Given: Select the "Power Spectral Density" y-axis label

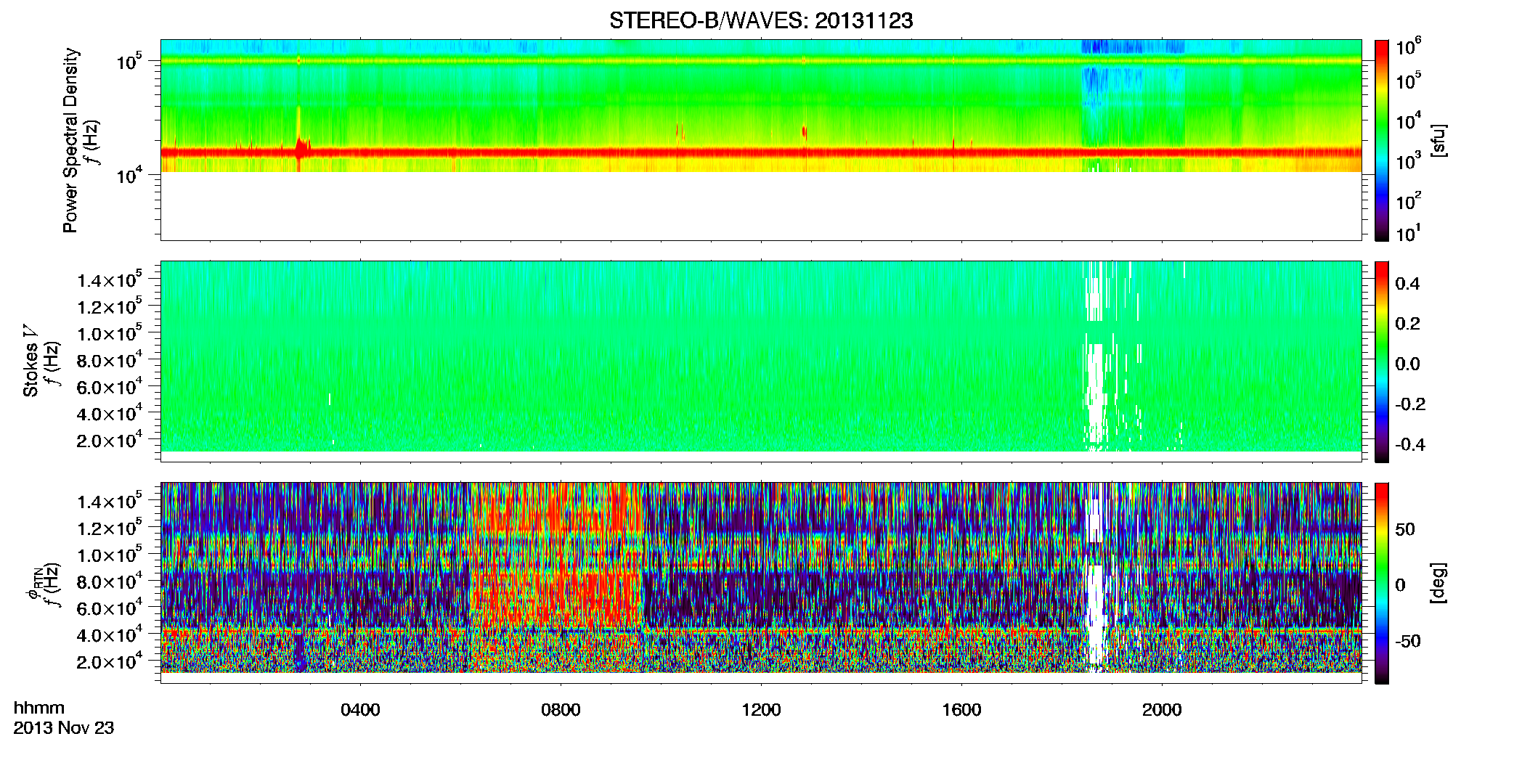Looking at the screenshot, I should [70, 140].
